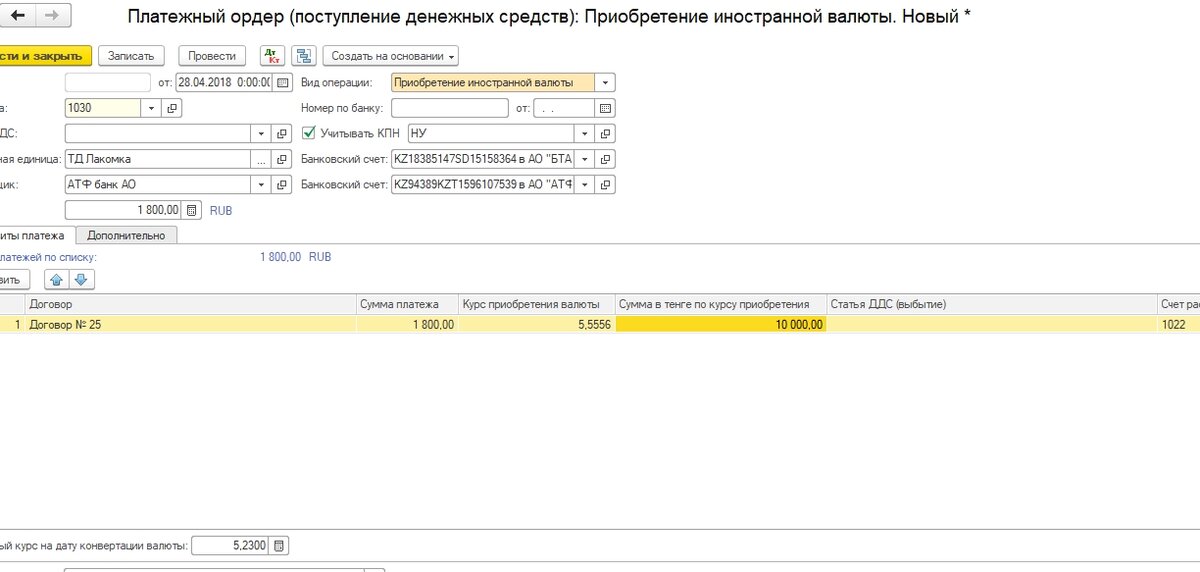Expand the account 1030 dropdown
Image resolution: width=1200 pixels, height=572 pixels.
click(151, 108)
